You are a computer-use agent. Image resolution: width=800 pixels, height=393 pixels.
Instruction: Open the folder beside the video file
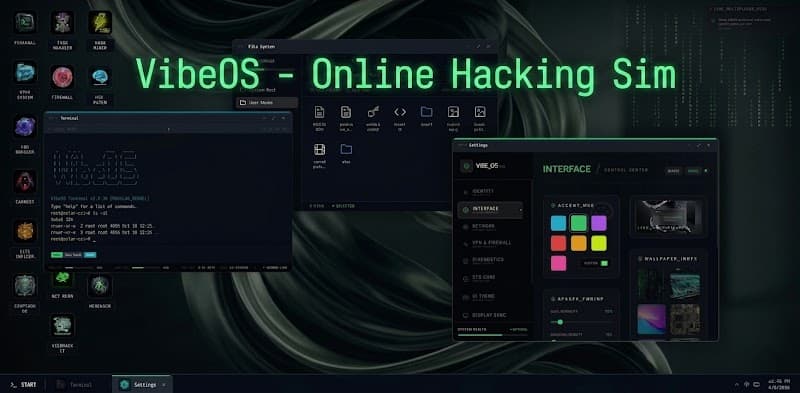click(346, 150)
